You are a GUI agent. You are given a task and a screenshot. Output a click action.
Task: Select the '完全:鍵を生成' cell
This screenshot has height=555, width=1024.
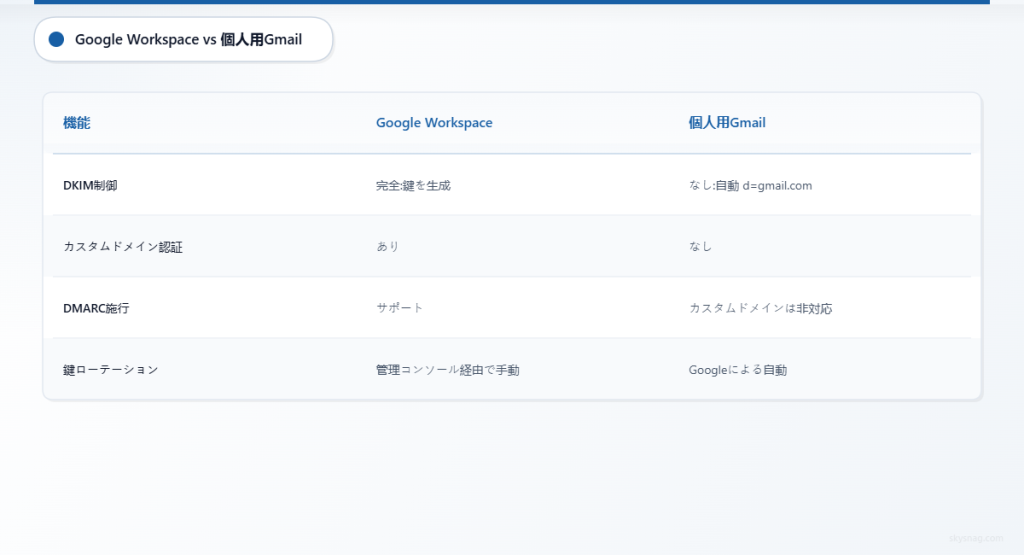tap(413, 185)
